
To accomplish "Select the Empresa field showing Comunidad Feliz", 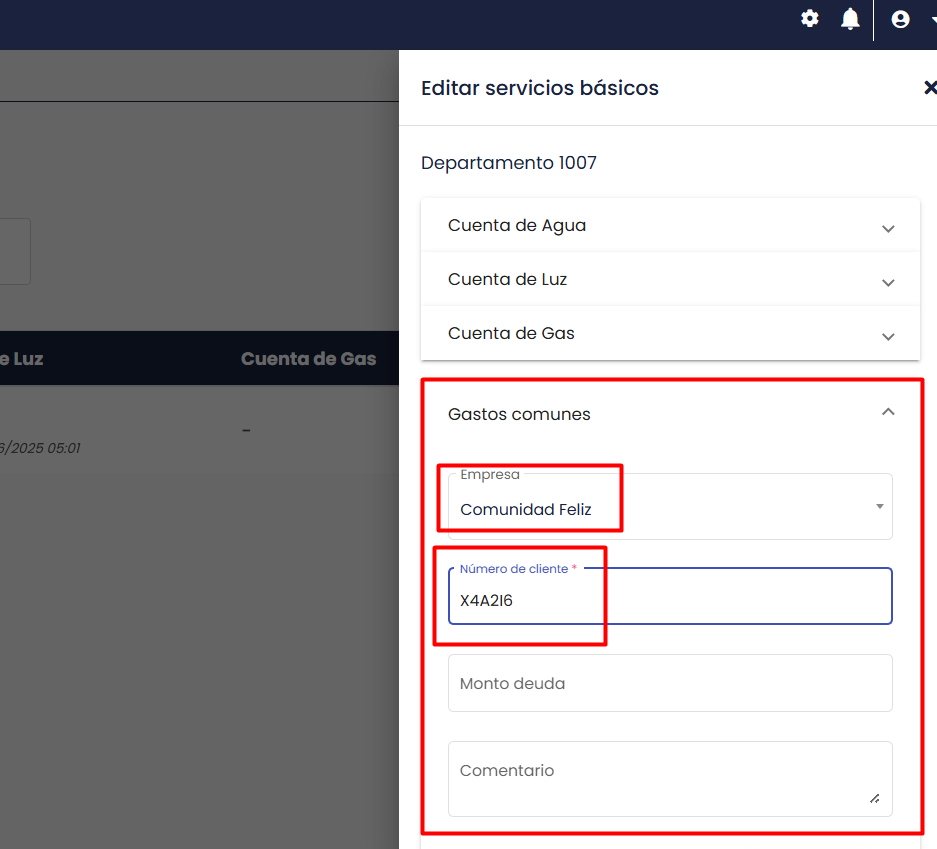I will (x=670, y=507).
